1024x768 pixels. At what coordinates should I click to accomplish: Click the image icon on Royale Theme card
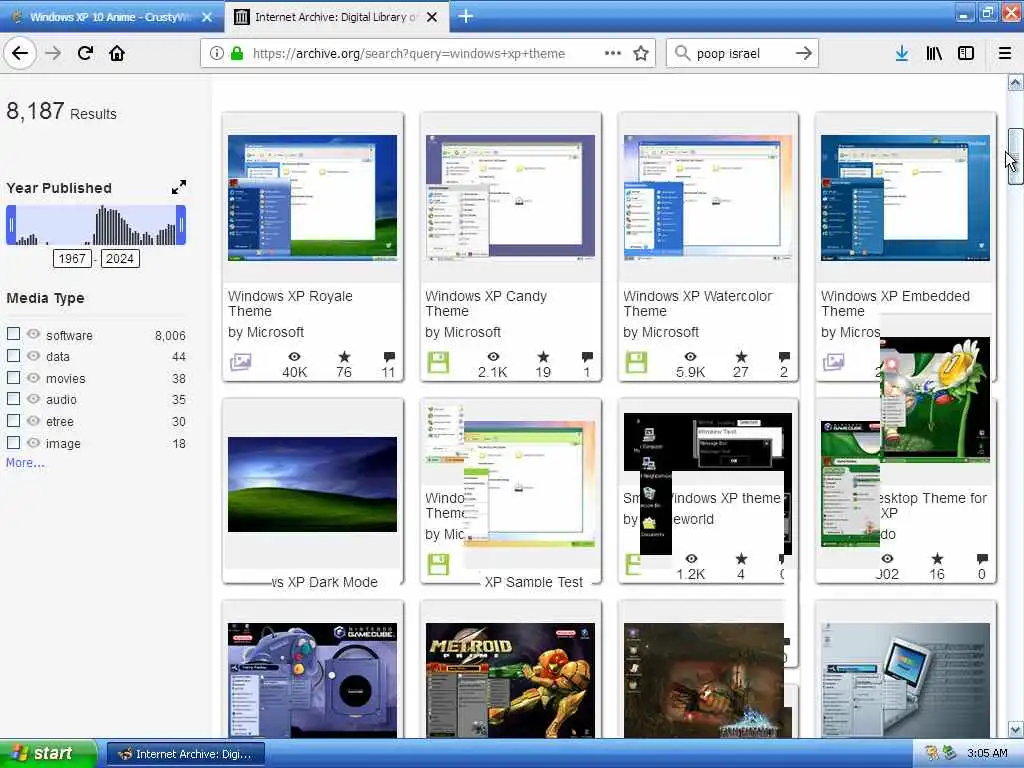point(240,361)
